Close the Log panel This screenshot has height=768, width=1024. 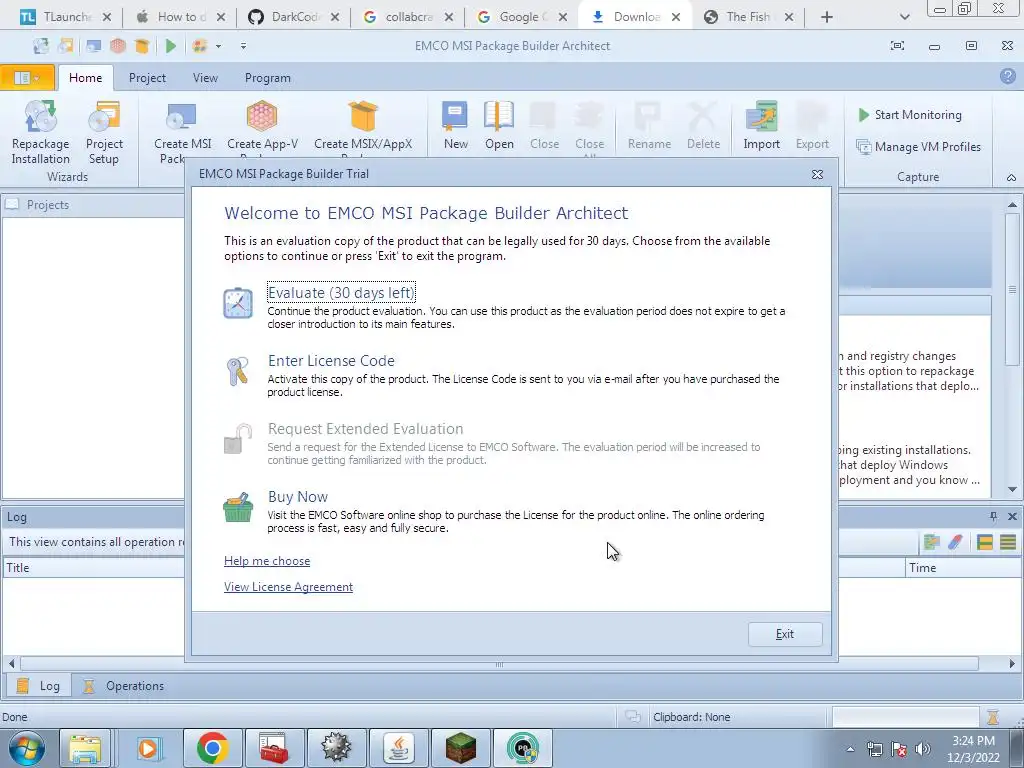1012,517
